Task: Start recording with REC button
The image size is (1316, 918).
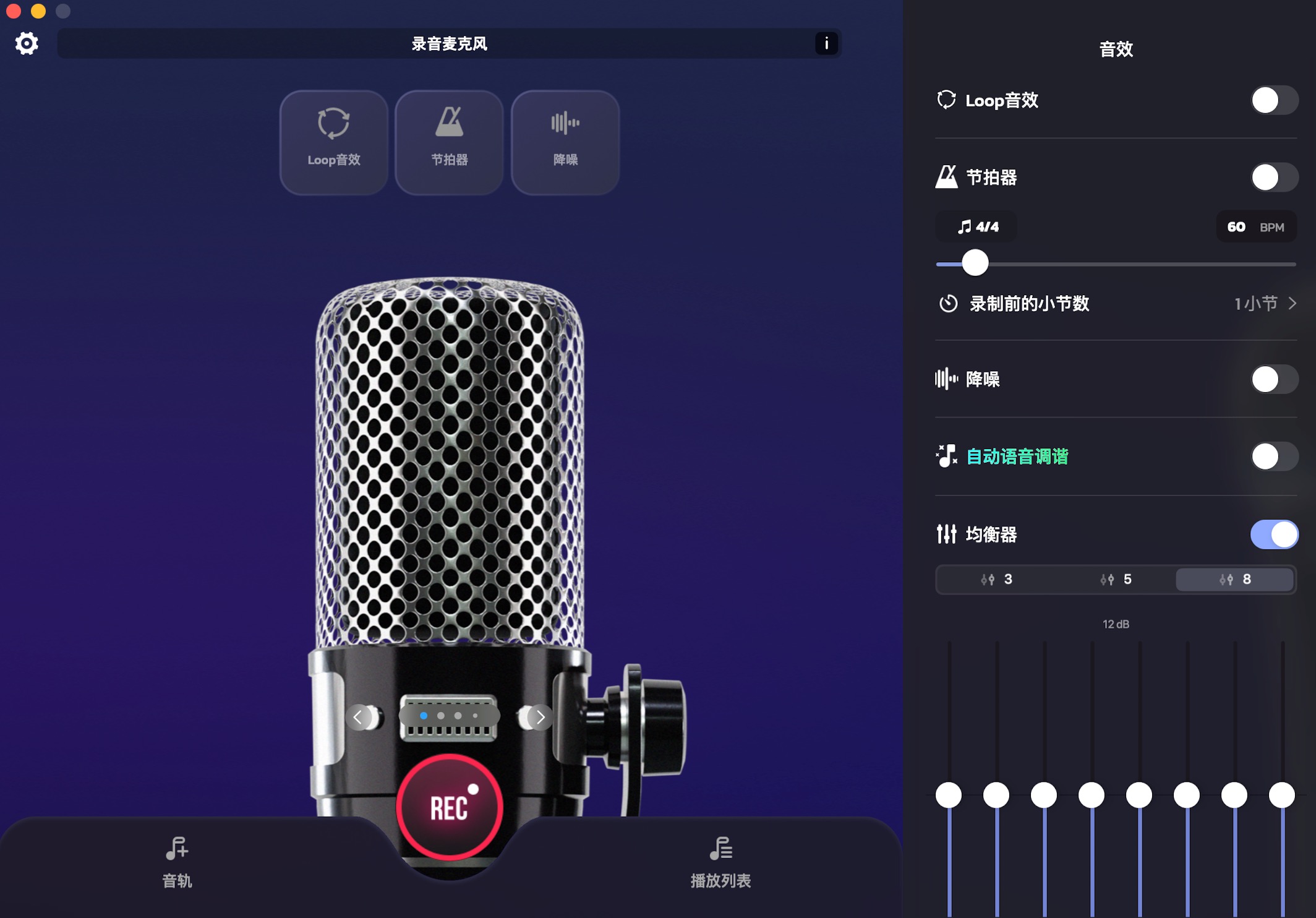Action: click(450, 807)
